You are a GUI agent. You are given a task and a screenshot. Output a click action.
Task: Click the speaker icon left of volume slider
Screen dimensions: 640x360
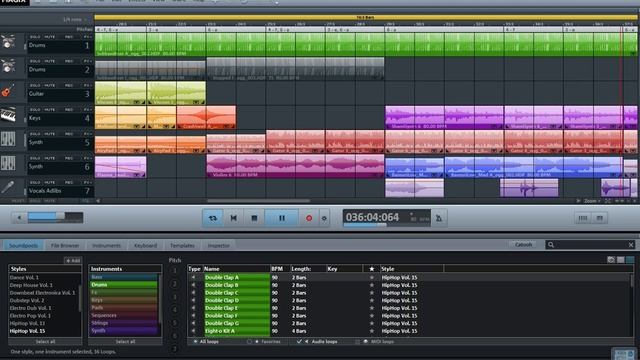(x=19, y=218)
